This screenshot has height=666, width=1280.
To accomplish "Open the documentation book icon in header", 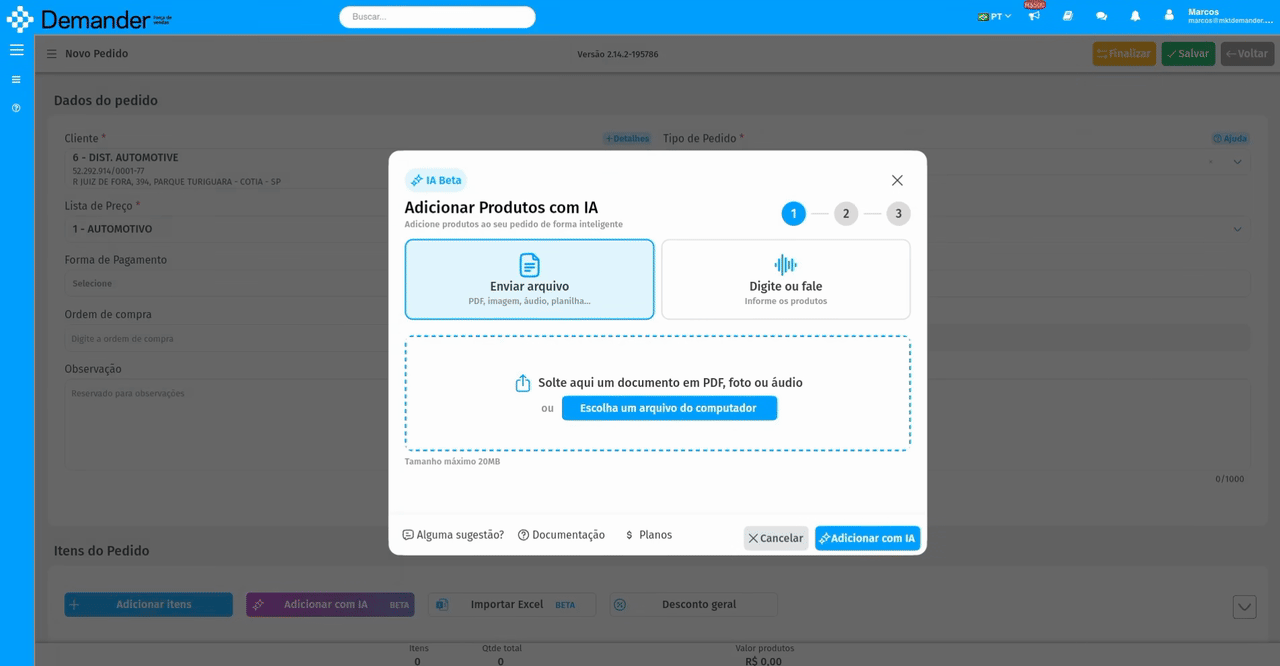I will pos(1068,16).
